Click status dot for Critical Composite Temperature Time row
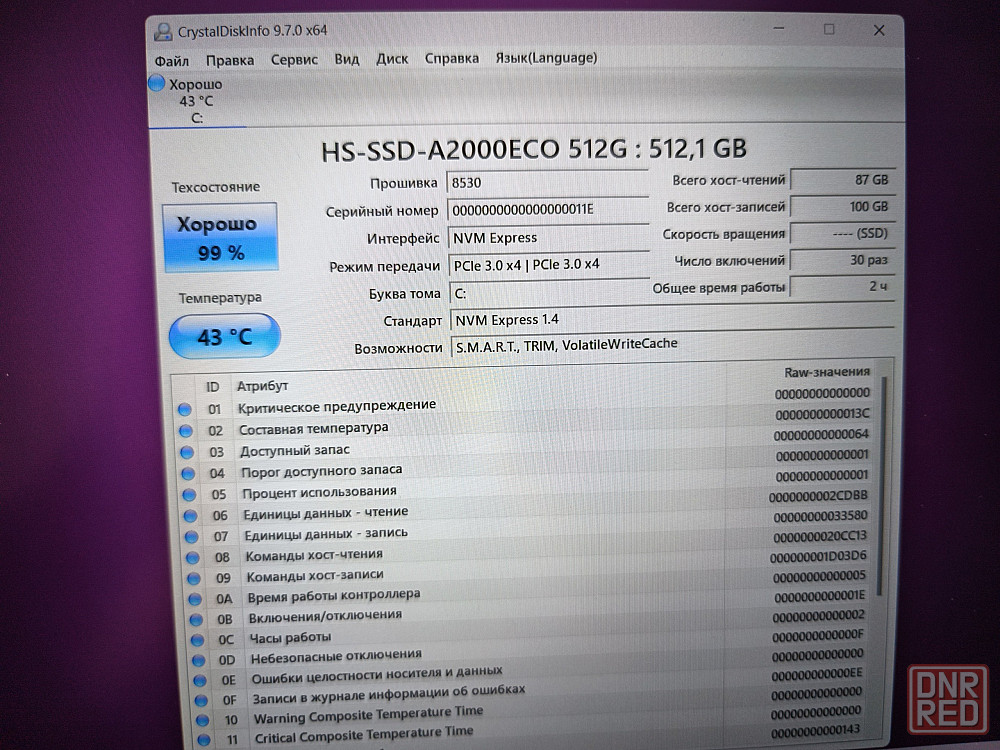Image resolution: width=1000 pixels, height=750 pixels. [204, 740]
